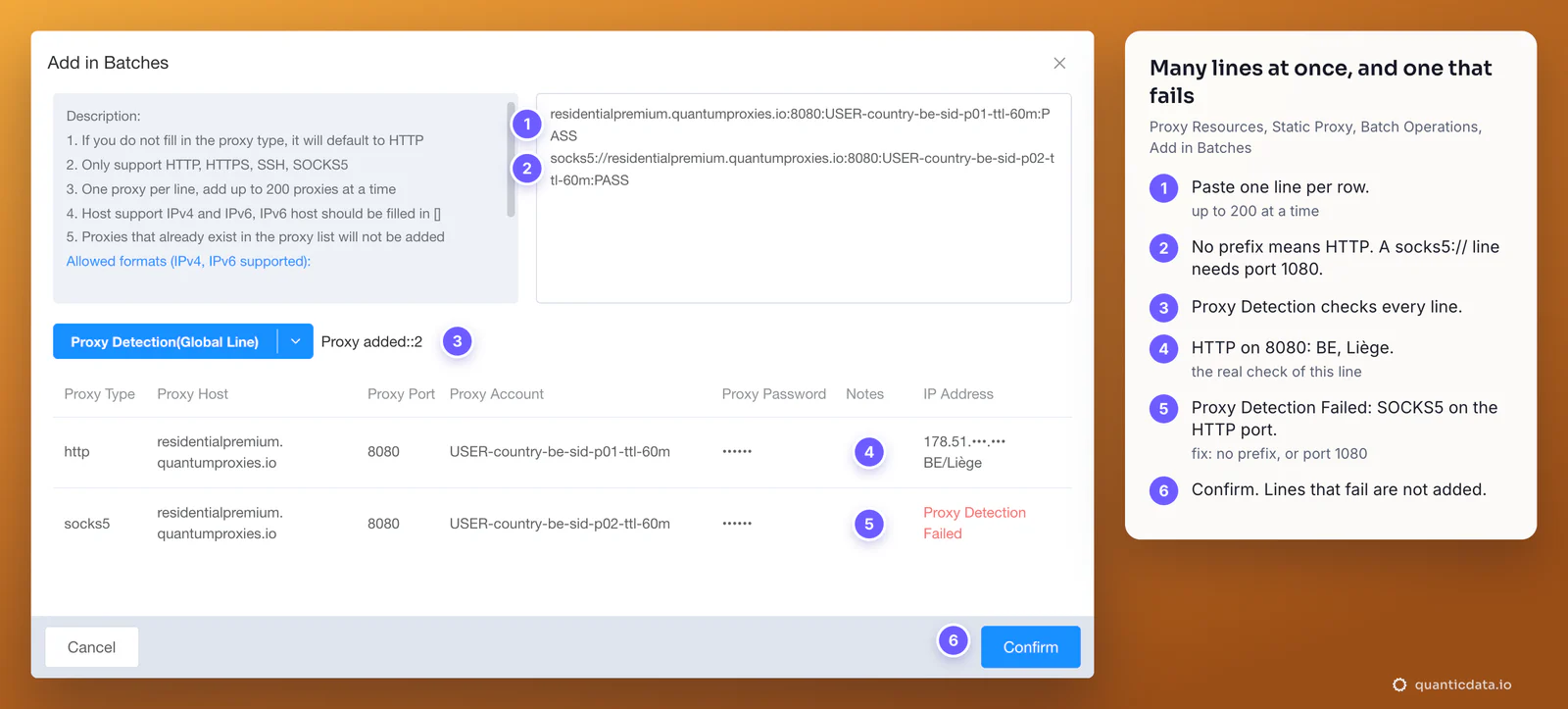Select the Proxy Port column header

point(401,394)
